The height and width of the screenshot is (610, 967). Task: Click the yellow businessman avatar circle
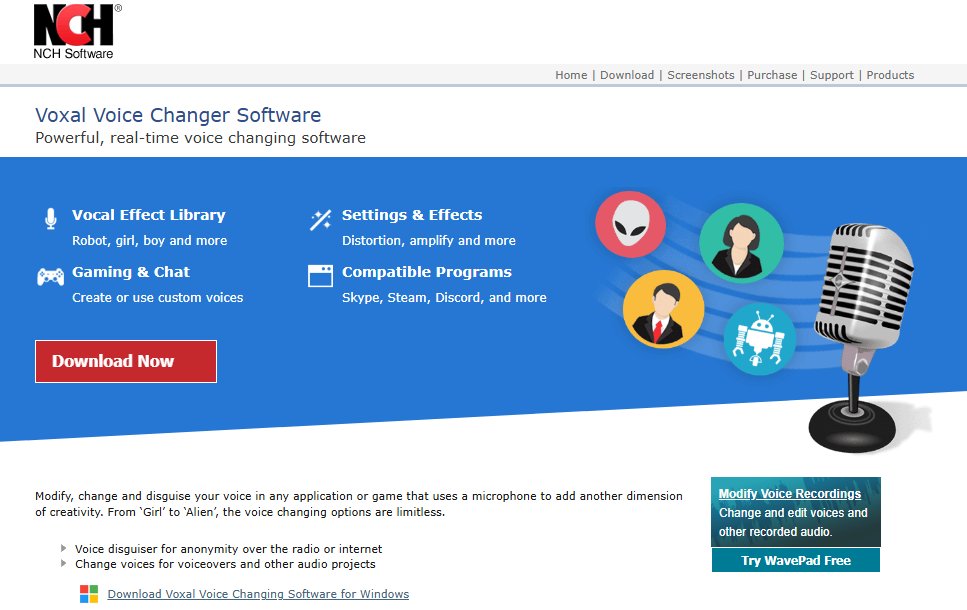pyautogui.click(x=664, y=309)
